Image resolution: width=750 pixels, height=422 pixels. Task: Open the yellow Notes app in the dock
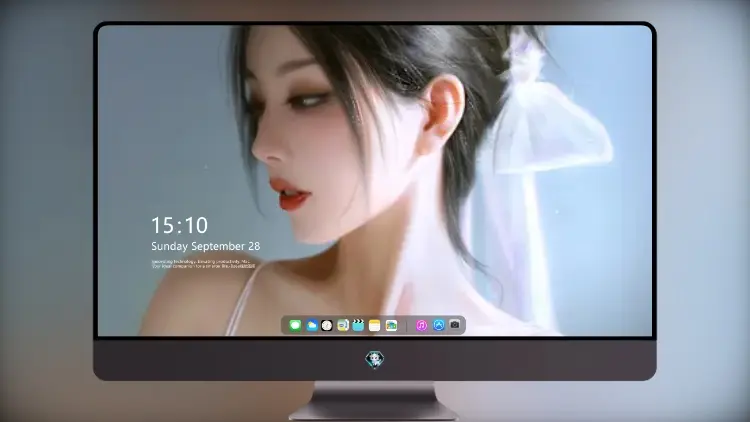point(375,325)
